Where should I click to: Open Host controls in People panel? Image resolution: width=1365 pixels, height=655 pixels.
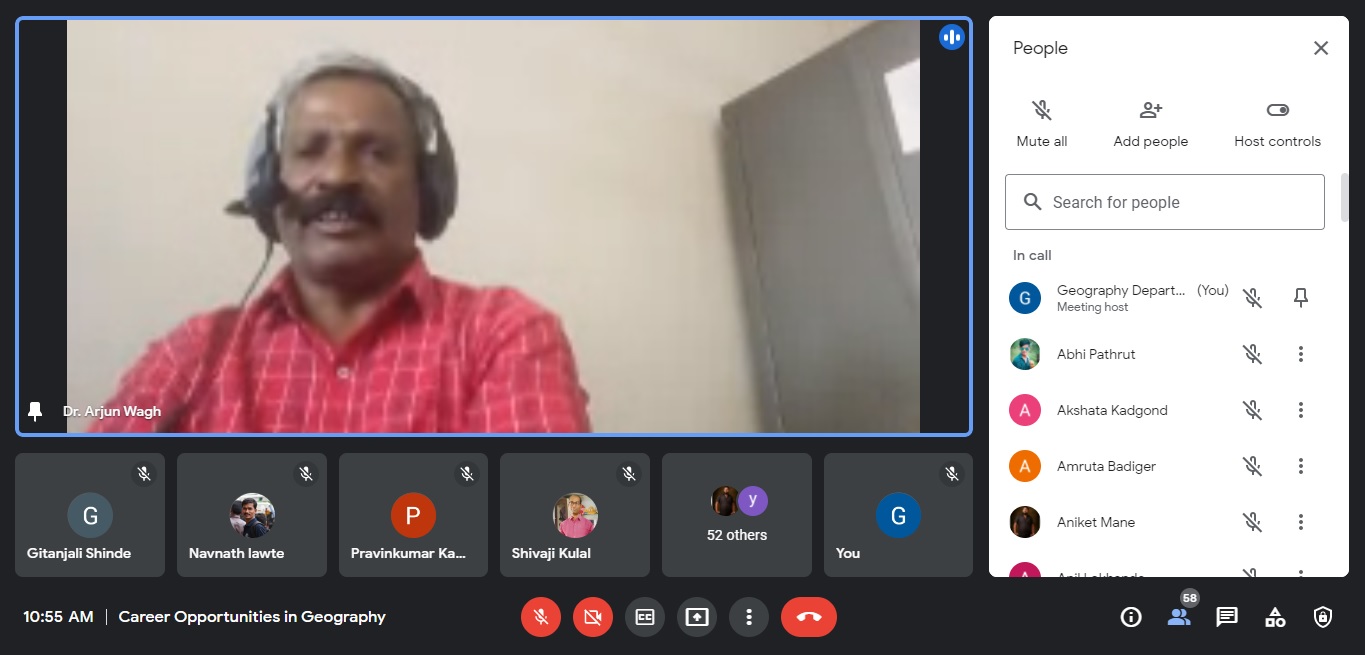coord(1278,124)
